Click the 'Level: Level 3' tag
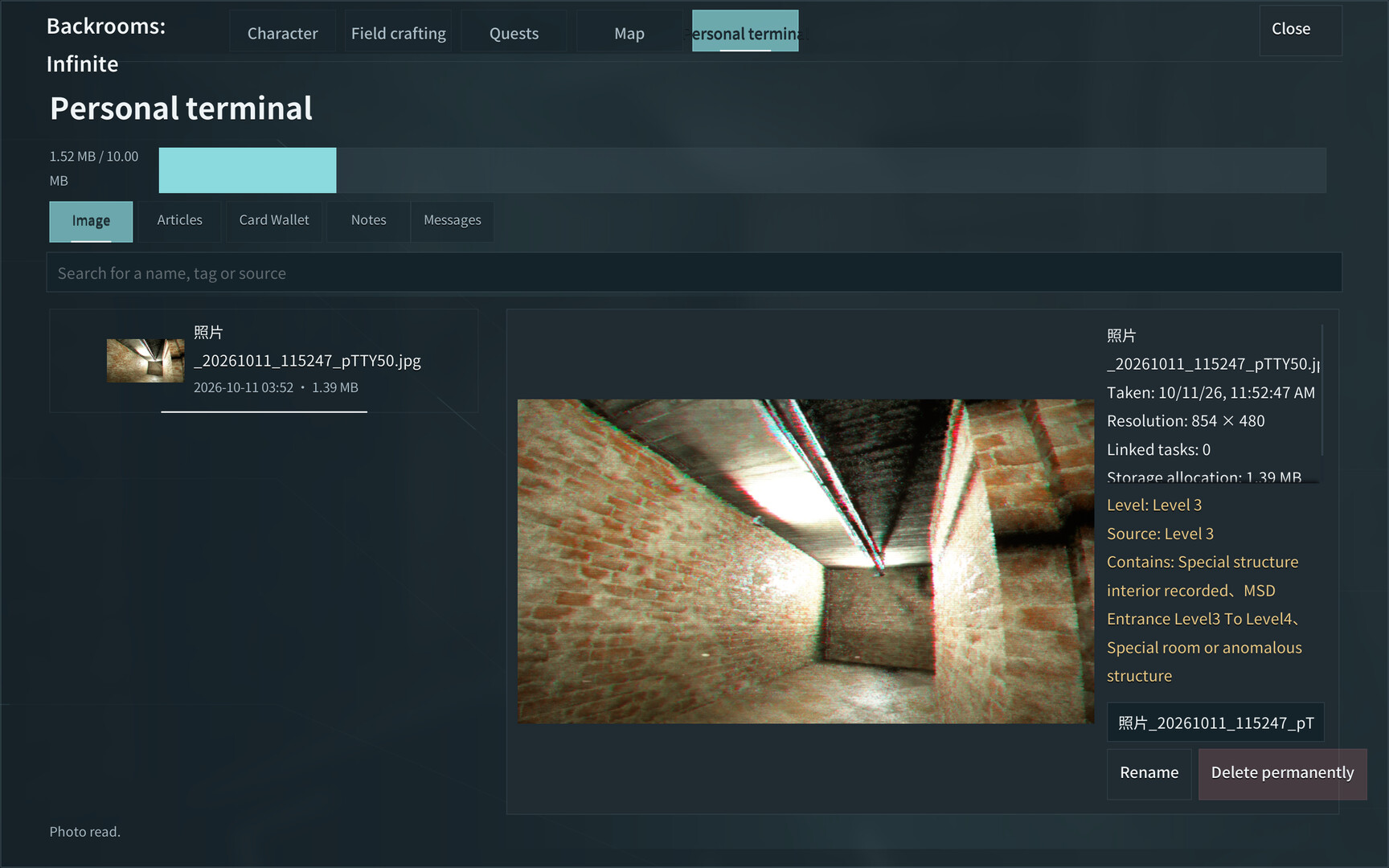This screenshot has height=868, width=1389. [1154, 506]
